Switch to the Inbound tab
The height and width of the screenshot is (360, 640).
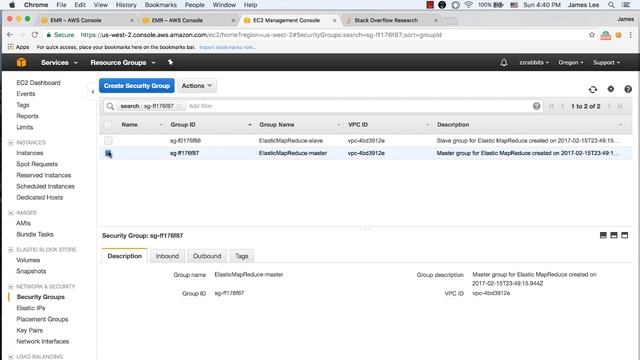[x=167, y=256]
